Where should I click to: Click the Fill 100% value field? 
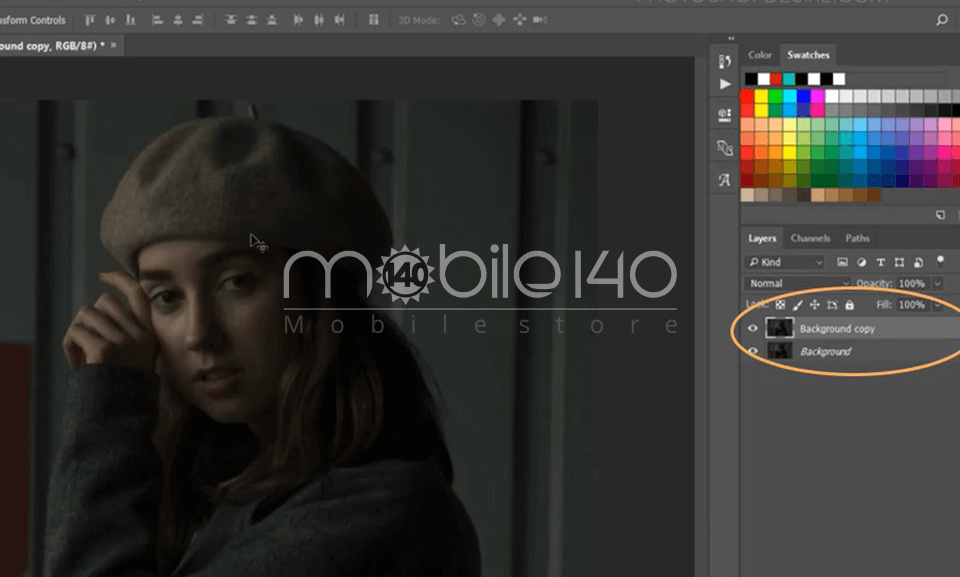coord(913,304)
